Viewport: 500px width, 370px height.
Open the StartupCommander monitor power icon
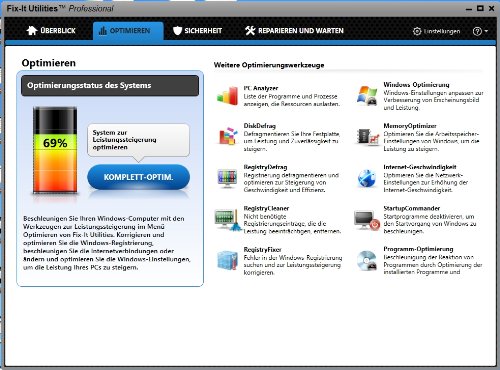[367, 220]
